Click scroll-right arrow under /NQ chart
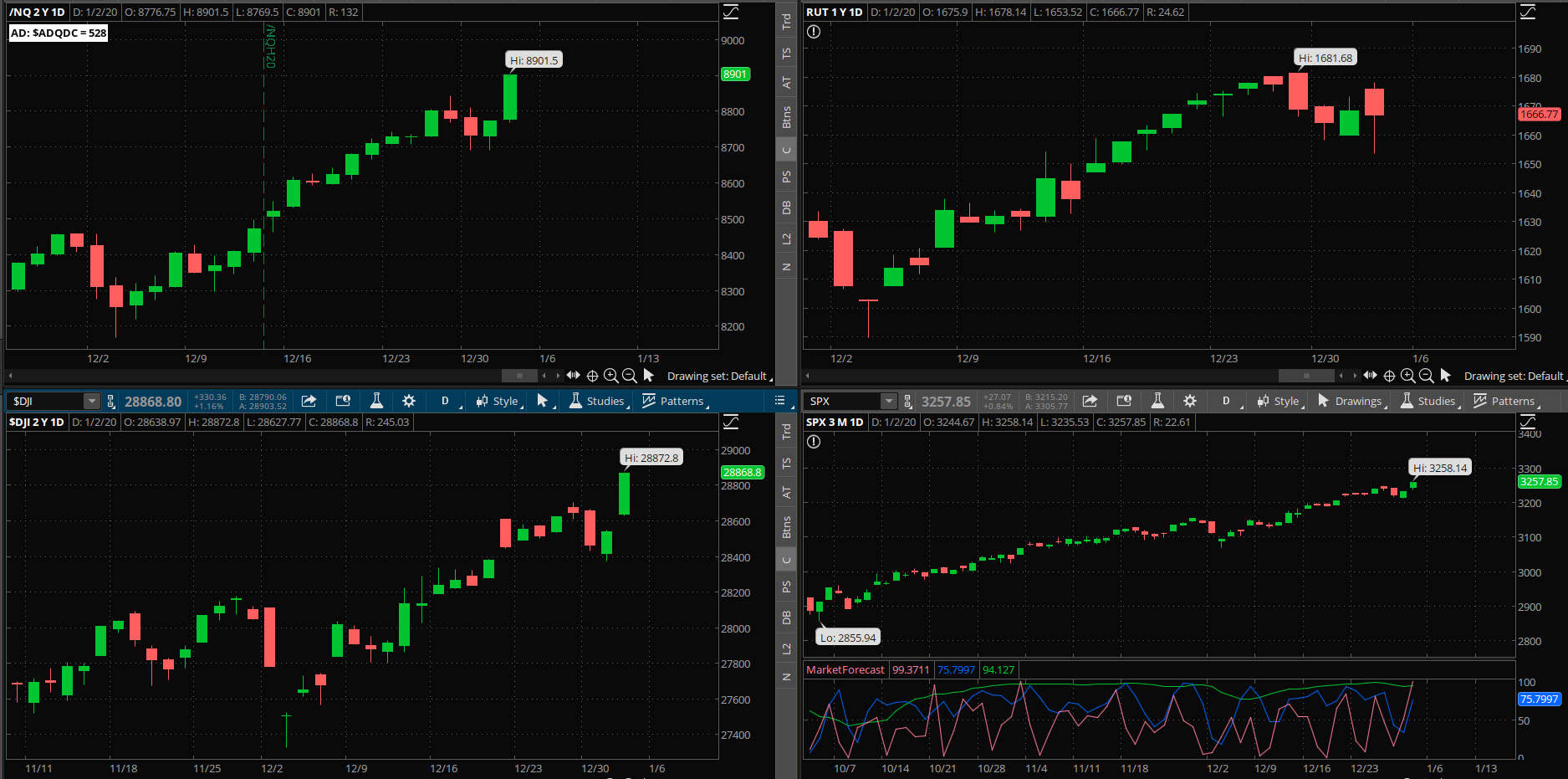 click(x=558, y=376)
